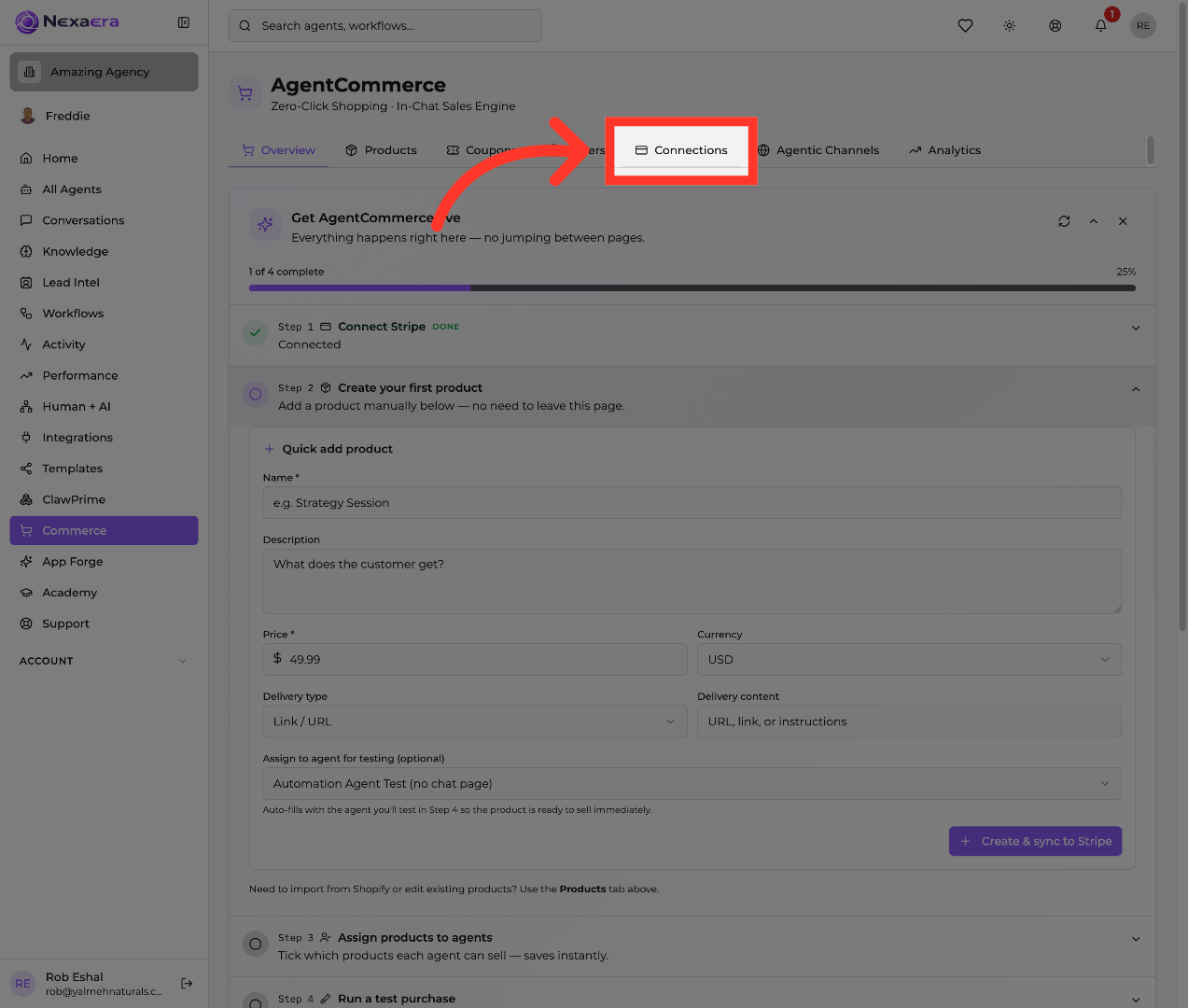Image resolution: width=1188 pixels, height=1008 pixels.
Task: Open Academy page
Action: coord(104,593)
